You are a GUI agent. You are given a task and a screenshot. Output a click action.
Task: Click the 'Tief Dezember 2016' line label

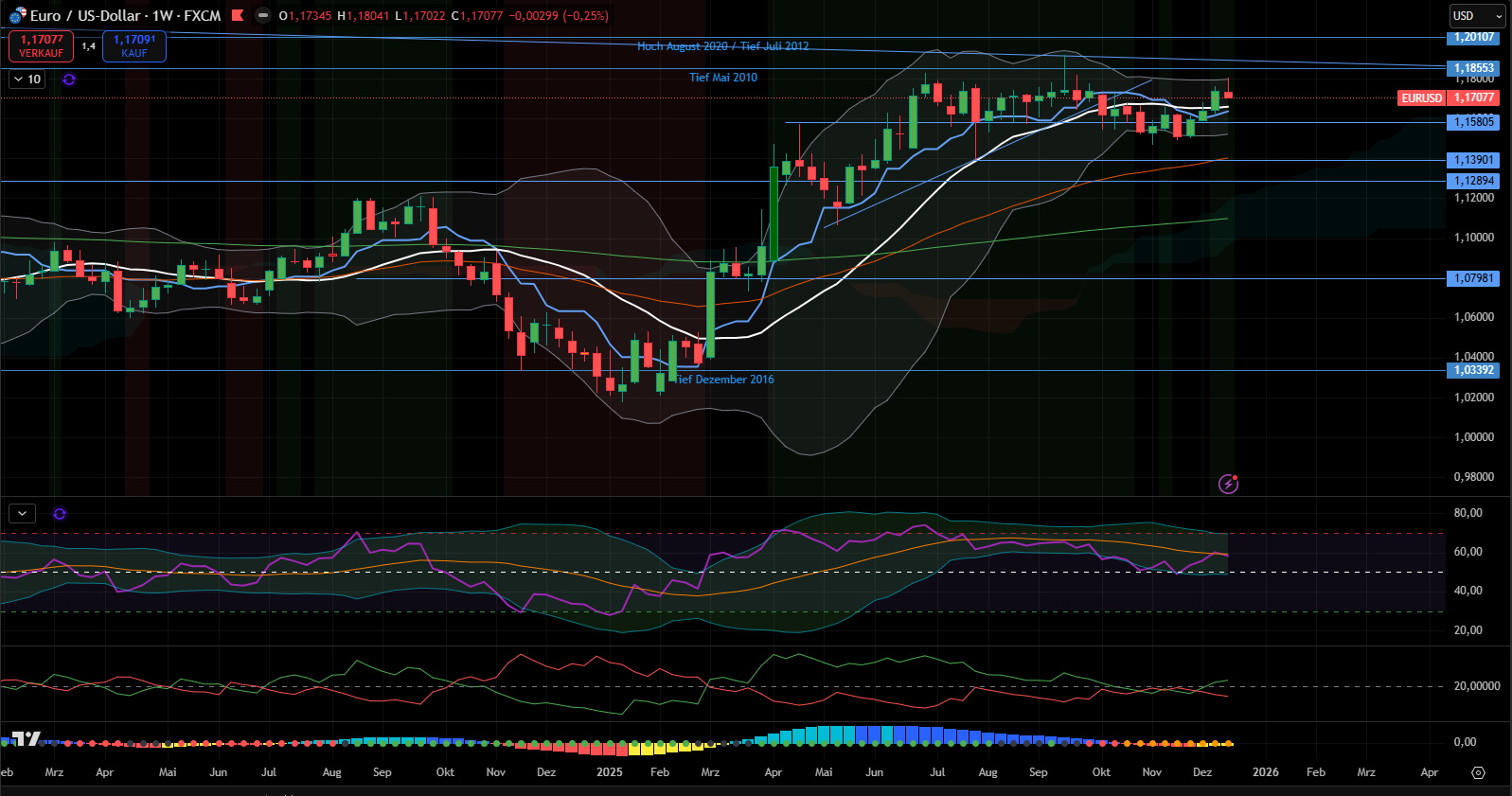[724, 380]
